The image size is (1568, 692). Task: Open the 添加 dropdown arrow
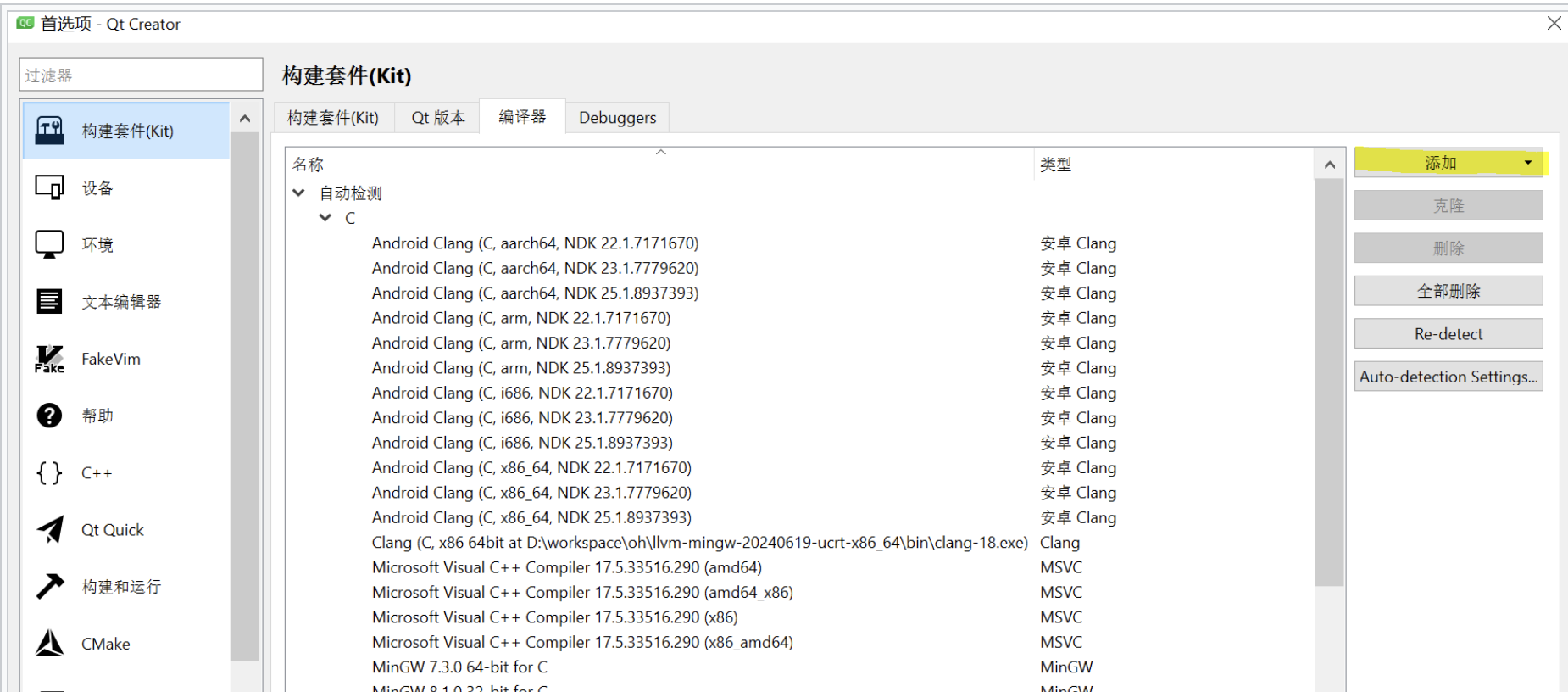point(1527,163)
